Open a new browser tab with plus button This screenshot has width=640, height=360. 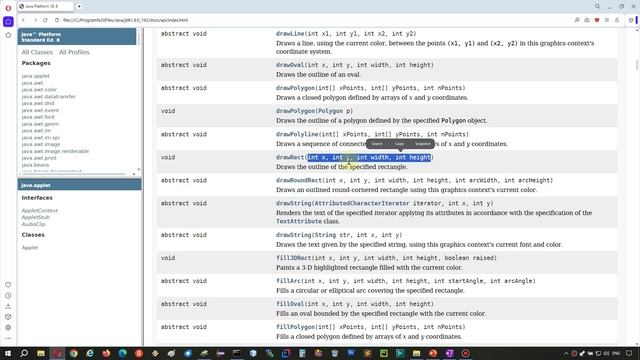79,7
